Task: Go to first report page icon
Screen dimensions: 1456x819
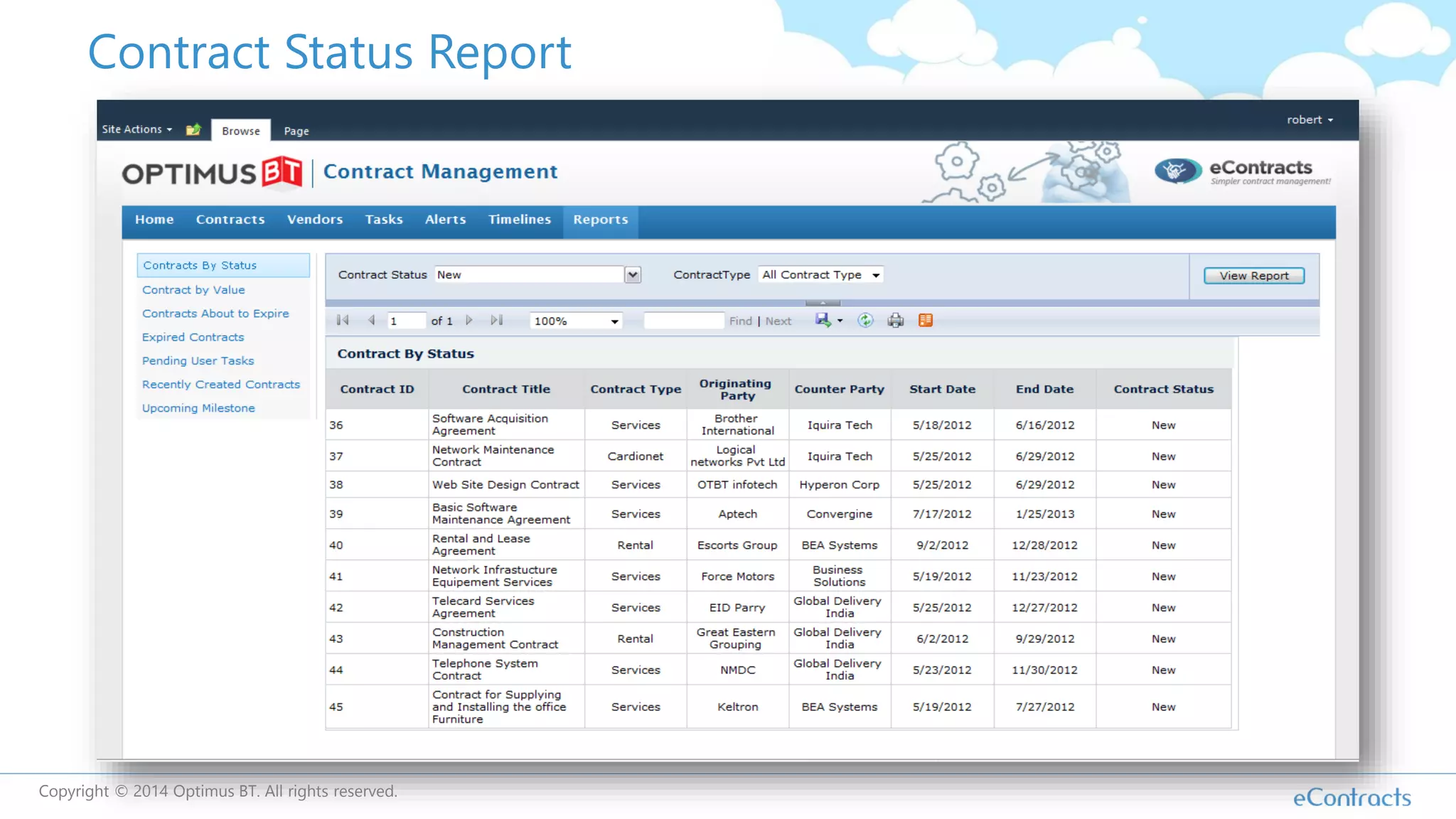Action: 343,321
